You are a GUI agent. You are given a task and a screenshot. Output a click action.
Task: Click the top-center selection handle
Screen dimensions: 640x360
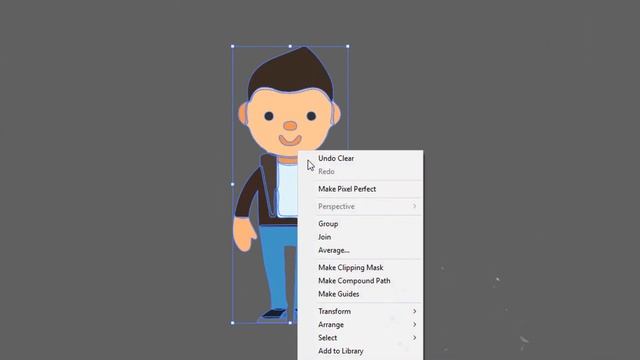click(x=290, y=47)
